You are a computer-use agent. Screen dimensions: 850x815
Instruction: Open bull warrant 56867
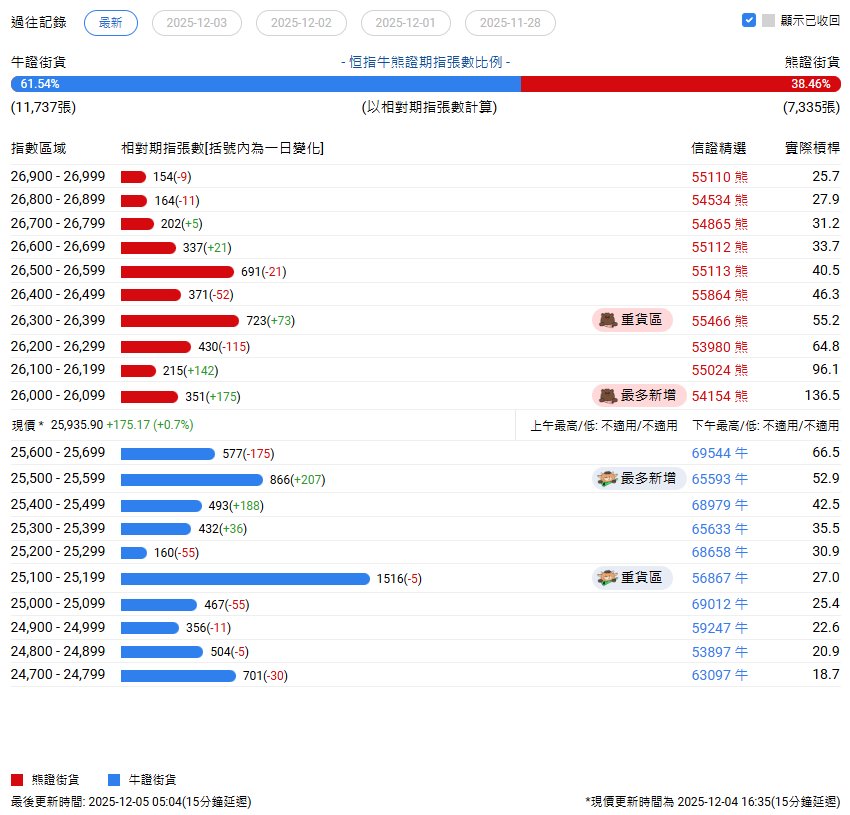719,579
